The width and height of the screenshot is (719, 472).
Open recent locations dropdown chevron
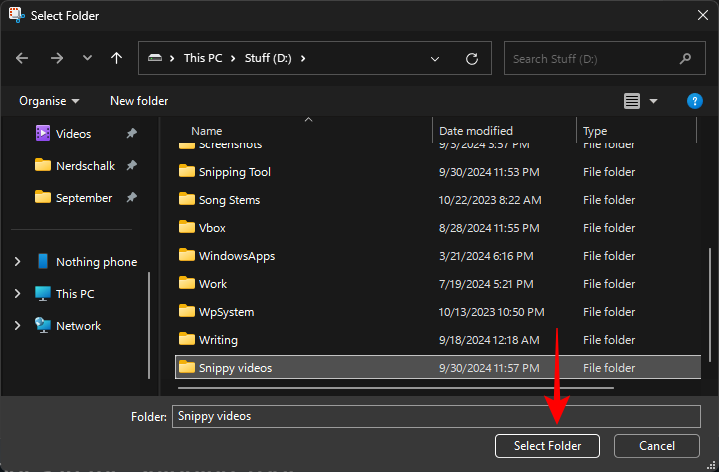(87, 59)
